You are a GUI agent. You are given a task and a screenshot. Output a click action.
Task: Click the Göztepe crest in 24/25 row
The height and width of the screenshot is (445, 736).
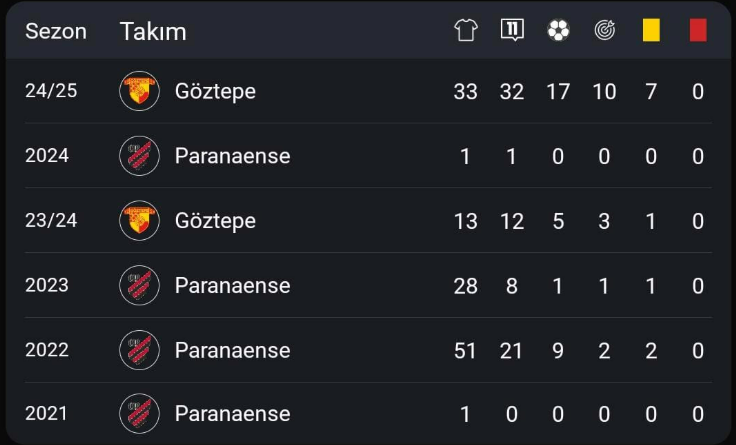139,91
